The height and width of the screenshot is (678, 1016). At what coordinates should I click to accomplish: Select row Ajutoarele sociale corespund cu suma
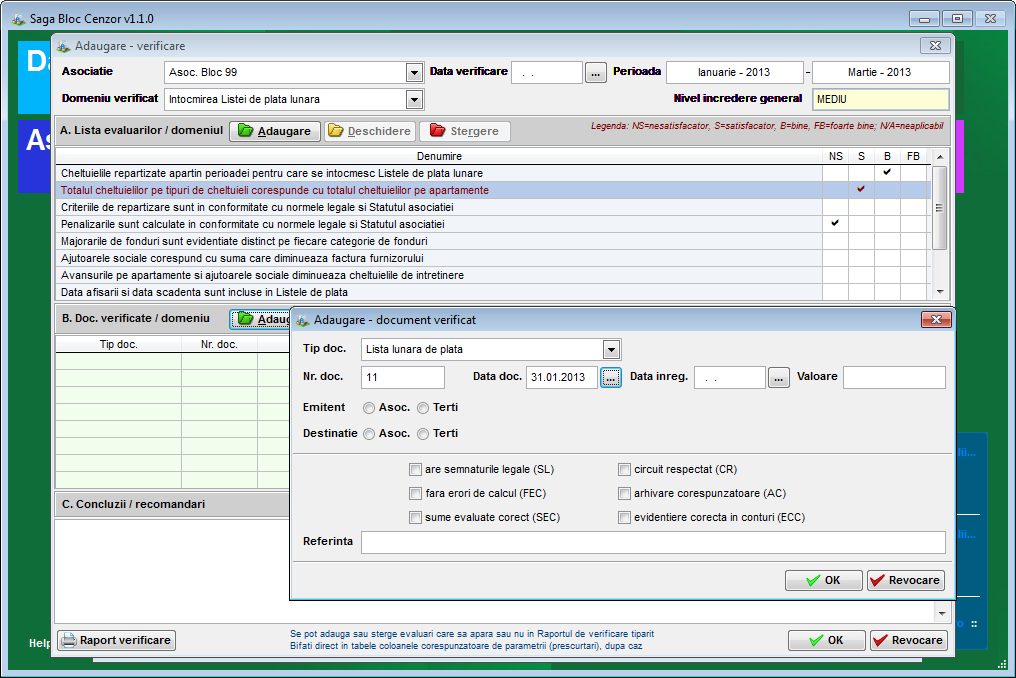pyautogui.click(x=493, y=258)
